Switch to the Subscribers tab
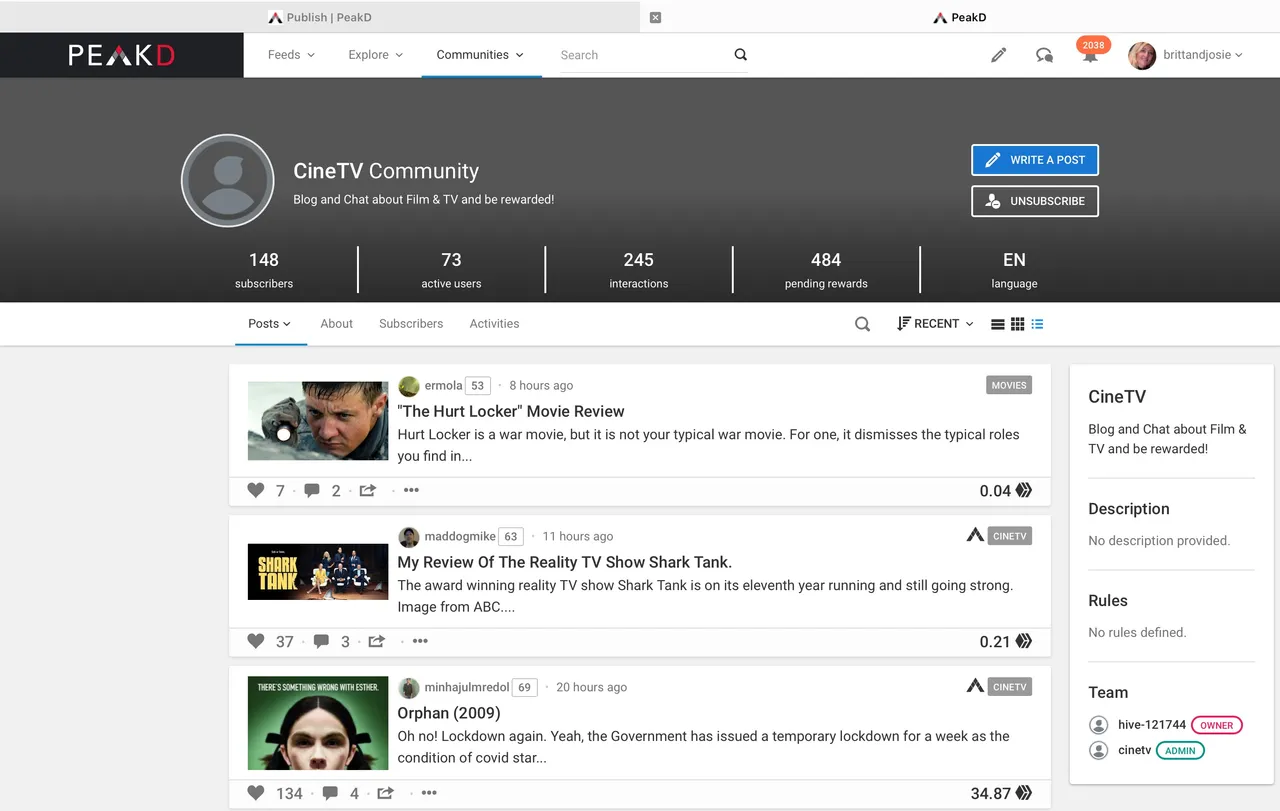 [411, 324]
